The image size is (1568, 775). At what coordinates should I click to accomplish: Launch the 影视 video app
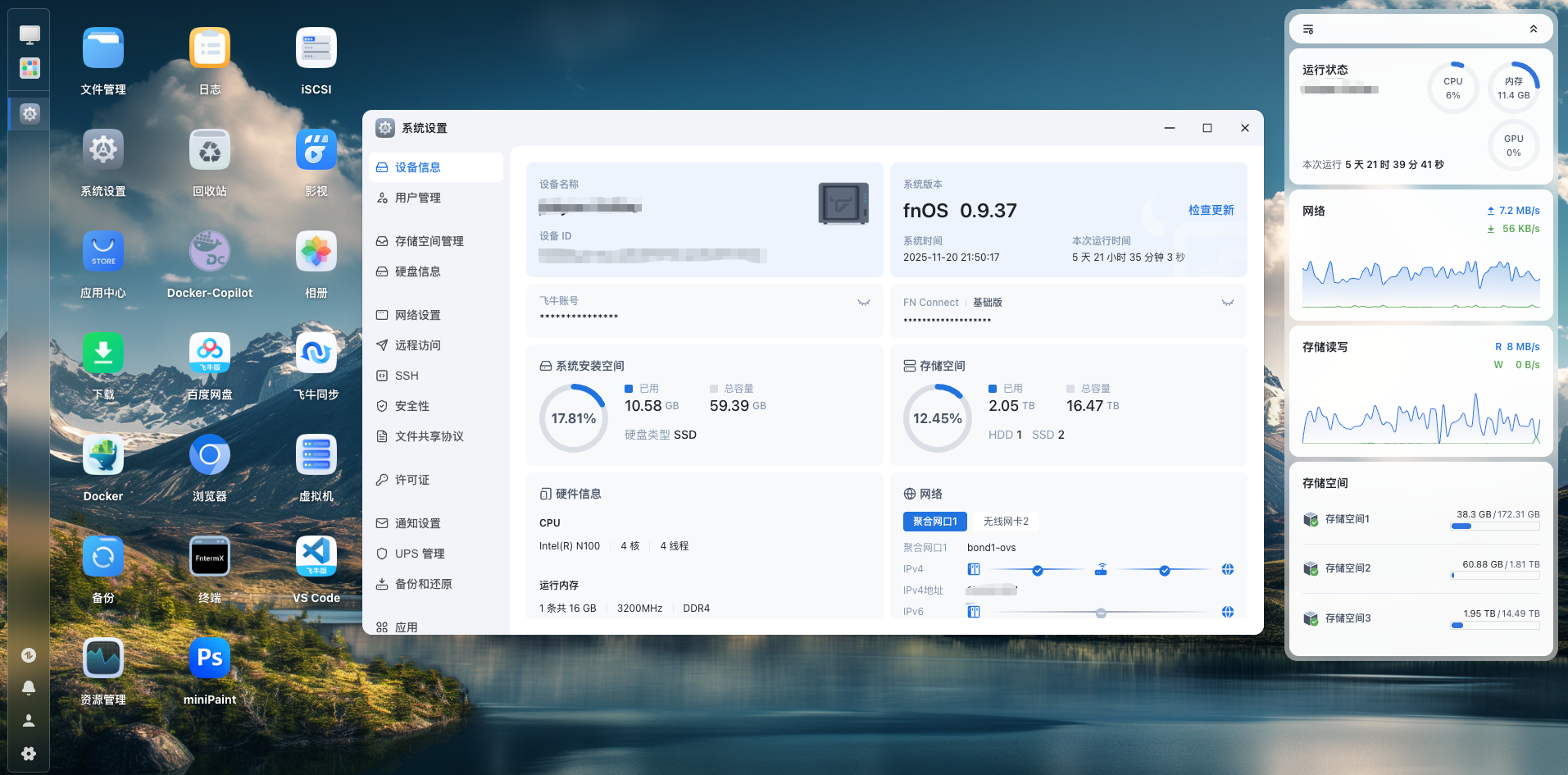point(316,150)
